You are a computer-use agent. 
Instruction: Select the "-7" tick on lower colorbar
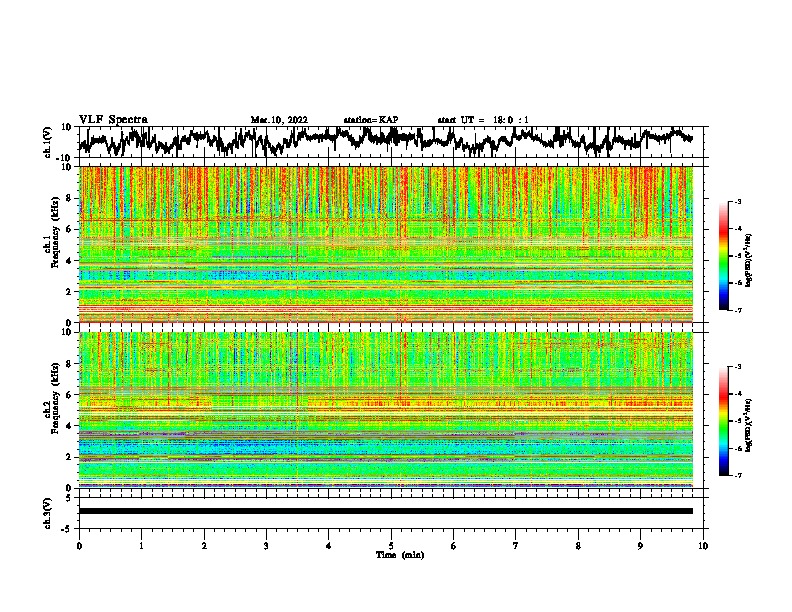[737, 475]
